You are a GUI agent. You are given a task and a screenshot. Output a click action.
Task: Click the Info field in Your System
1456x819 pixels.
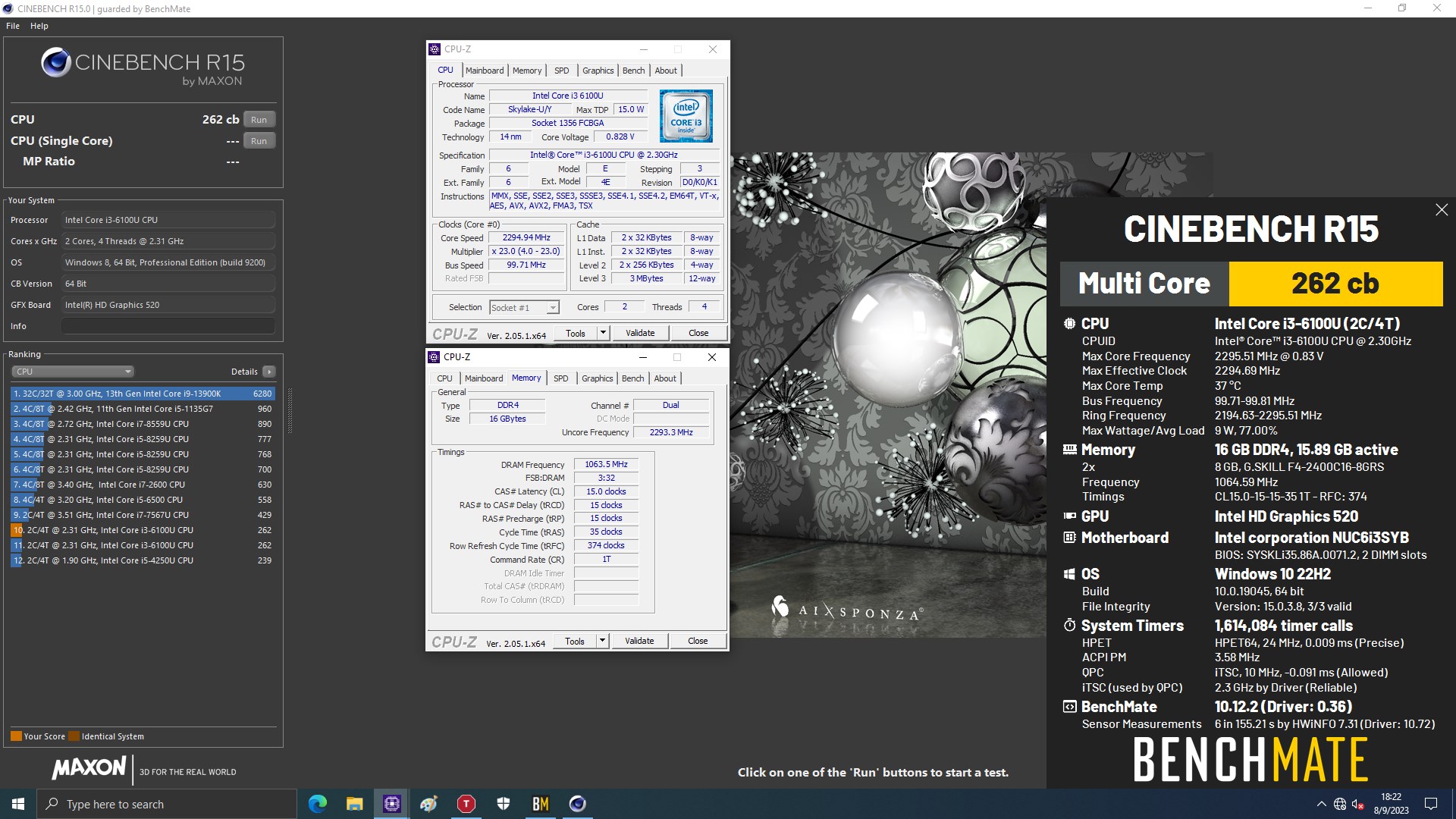tap(168, 326)
